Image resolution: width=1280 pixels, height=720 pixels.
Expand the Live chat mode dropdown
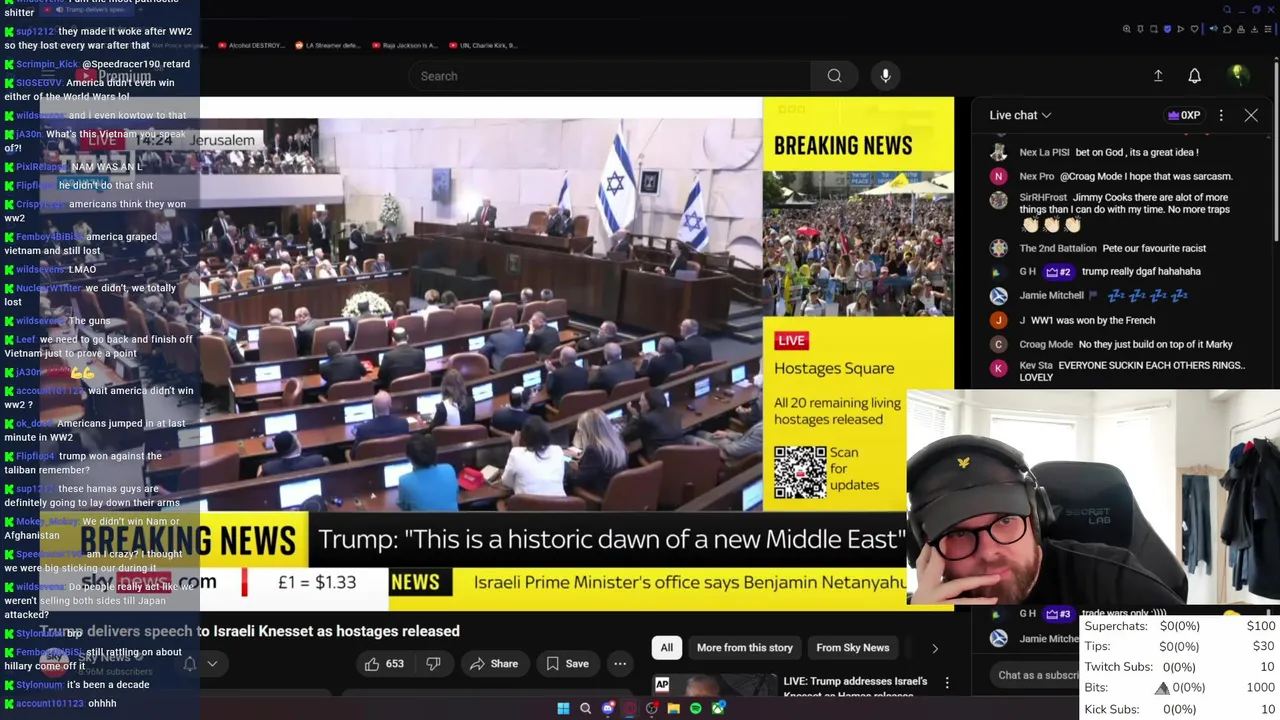[x=1020, y=115]
